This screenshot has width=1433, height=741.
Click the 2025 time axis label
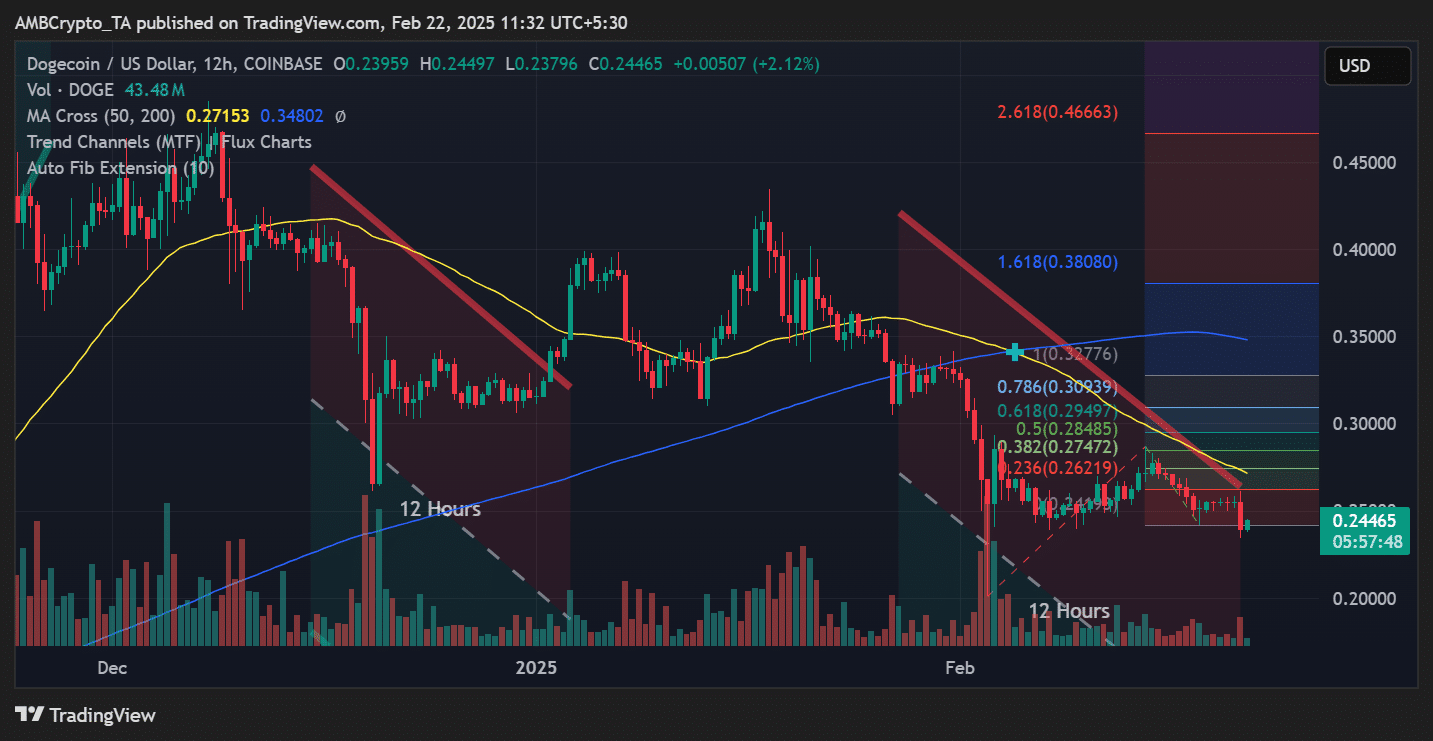click(535, 666)
